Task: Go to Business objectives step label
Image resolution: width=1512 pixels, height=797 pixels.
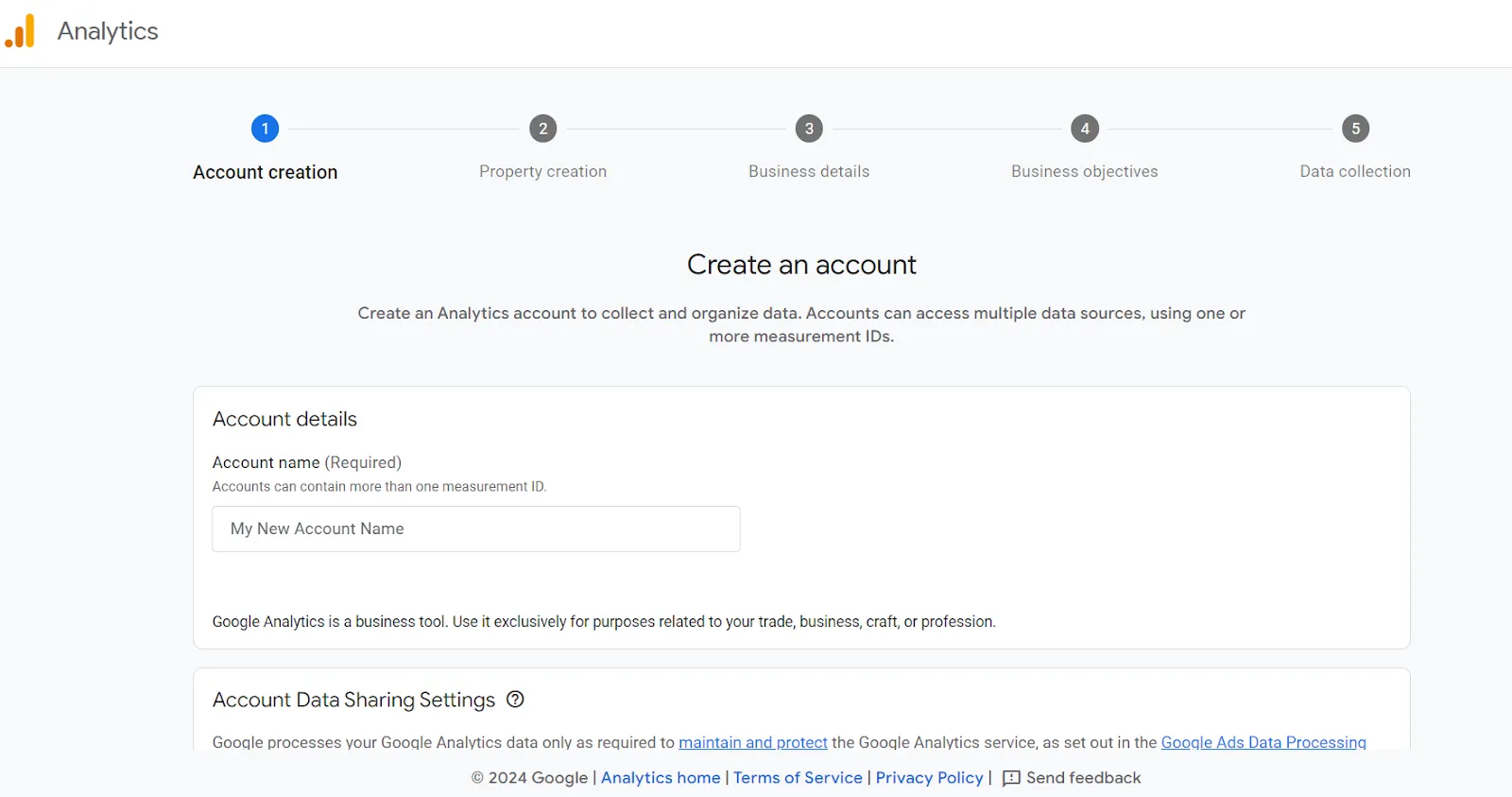Action: (1085, 171)
